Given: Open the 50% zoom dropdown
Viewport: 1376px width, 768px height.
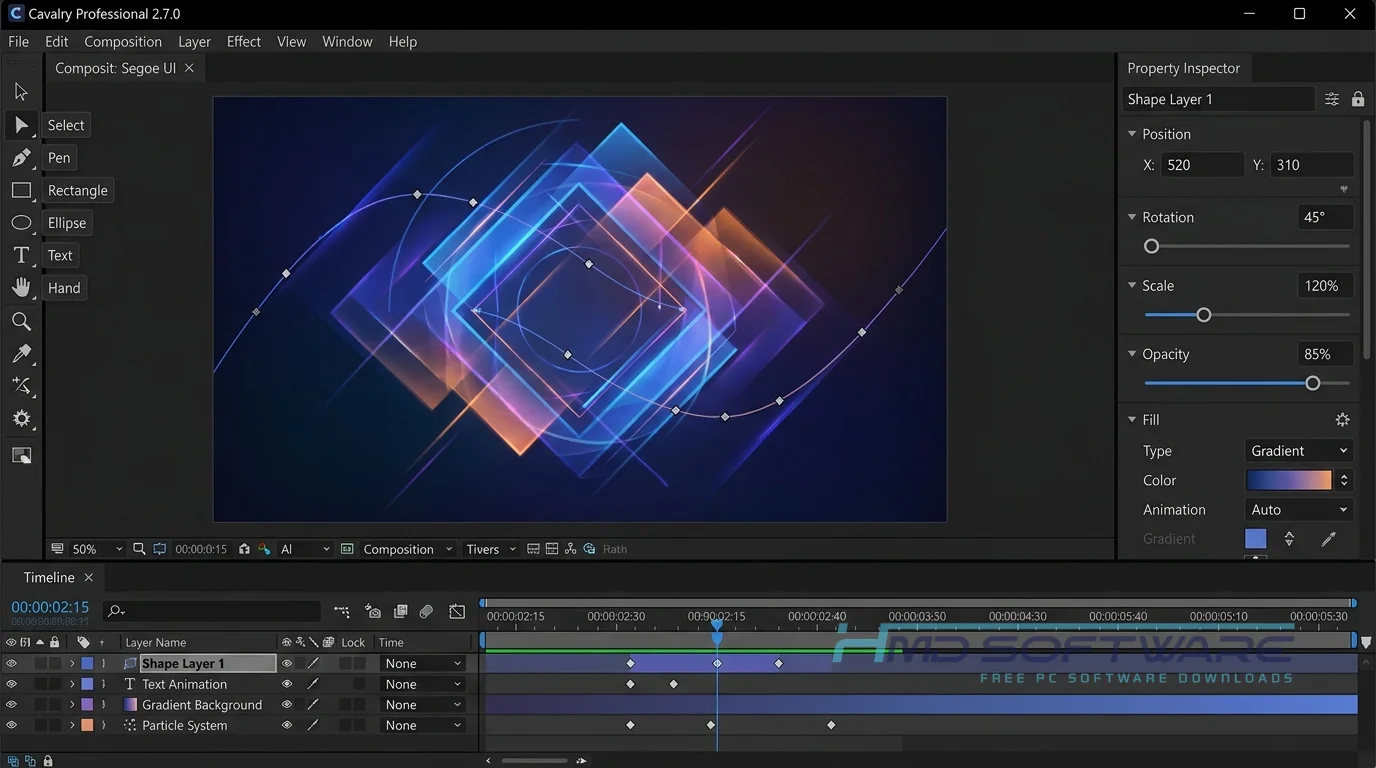Looking at the screenshot, I should point(97,549).
